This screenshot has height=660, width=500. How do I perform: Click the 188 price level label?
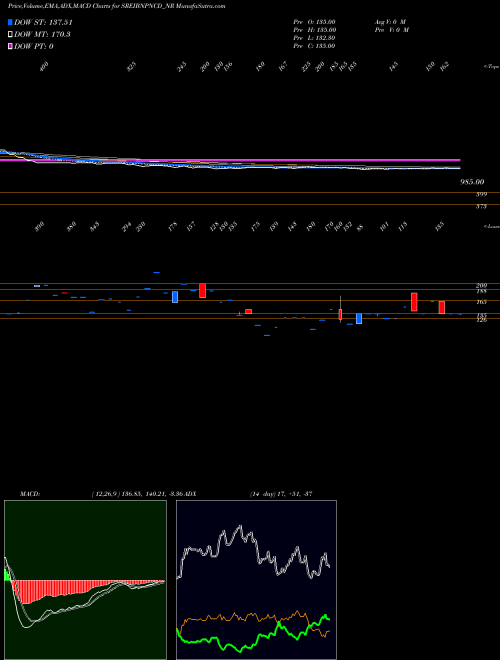tap(482, 291)
